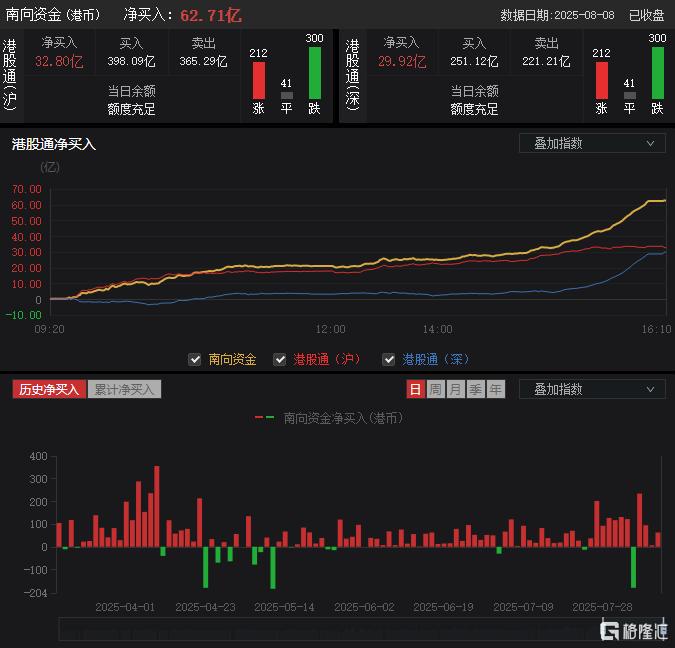
Task: Open the 叠加指数 dropdown above the intraday chart
Action: tap(592, 143)
